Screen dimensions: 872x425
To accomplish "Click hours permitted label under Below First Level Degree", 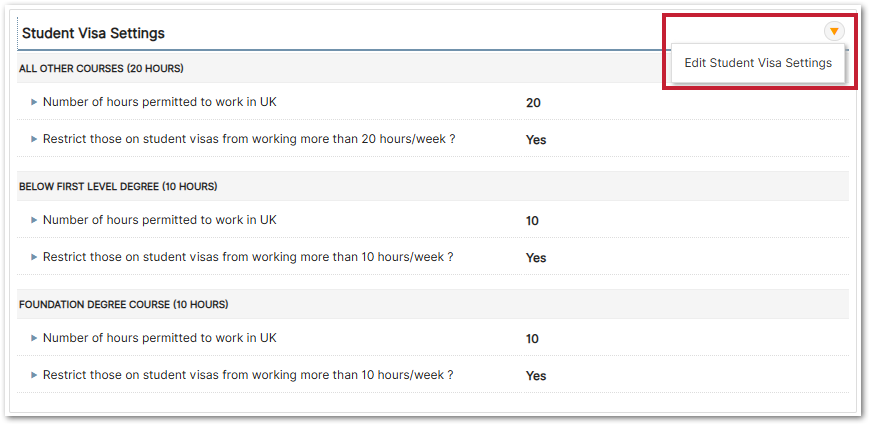I will pos(159,220).
